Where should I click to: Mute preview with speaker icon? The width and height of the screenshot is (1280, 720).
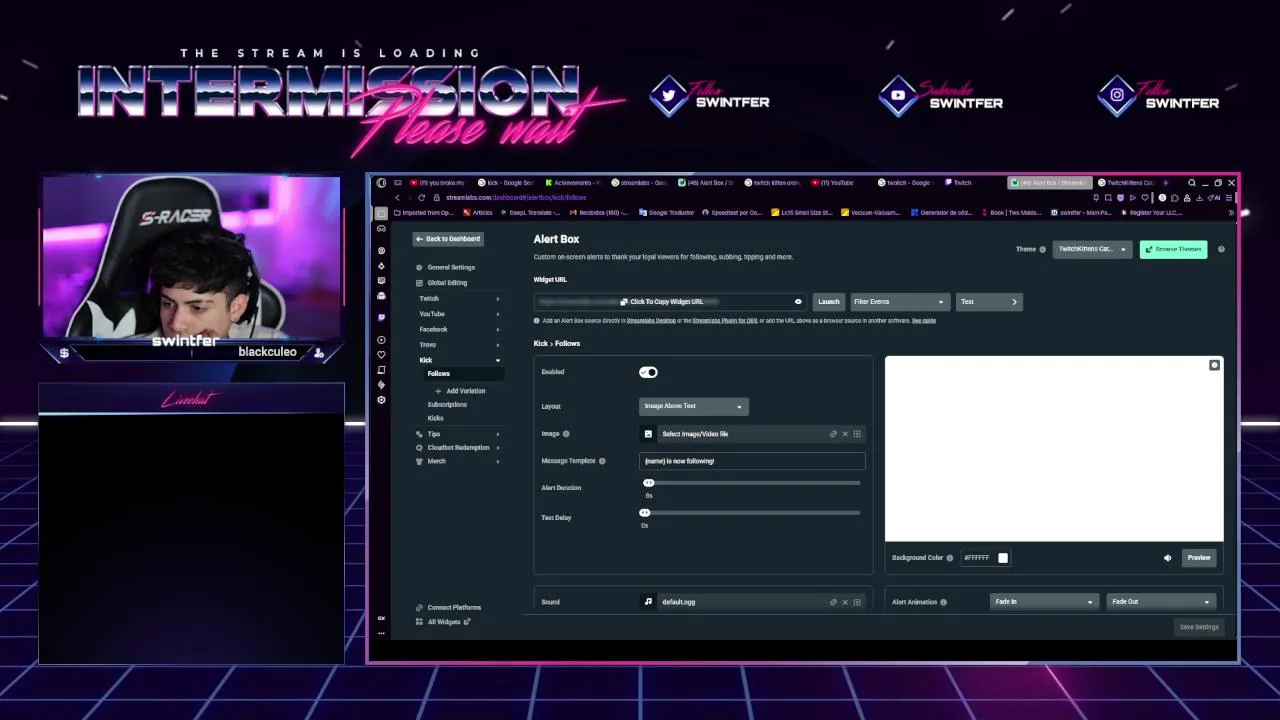(1167, 558)
